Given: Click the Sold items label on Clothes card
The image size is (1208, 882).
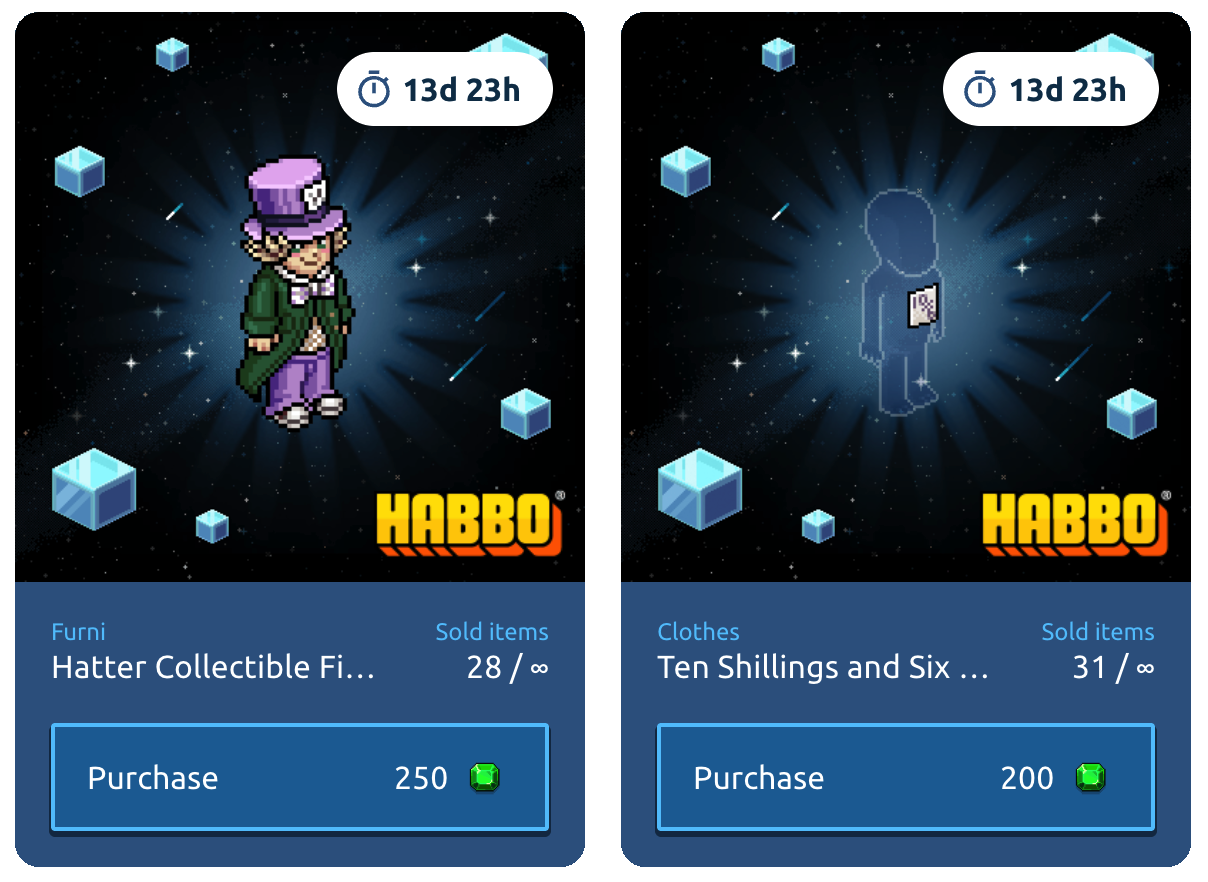Looking at the screenshot, I should 1098,632.
